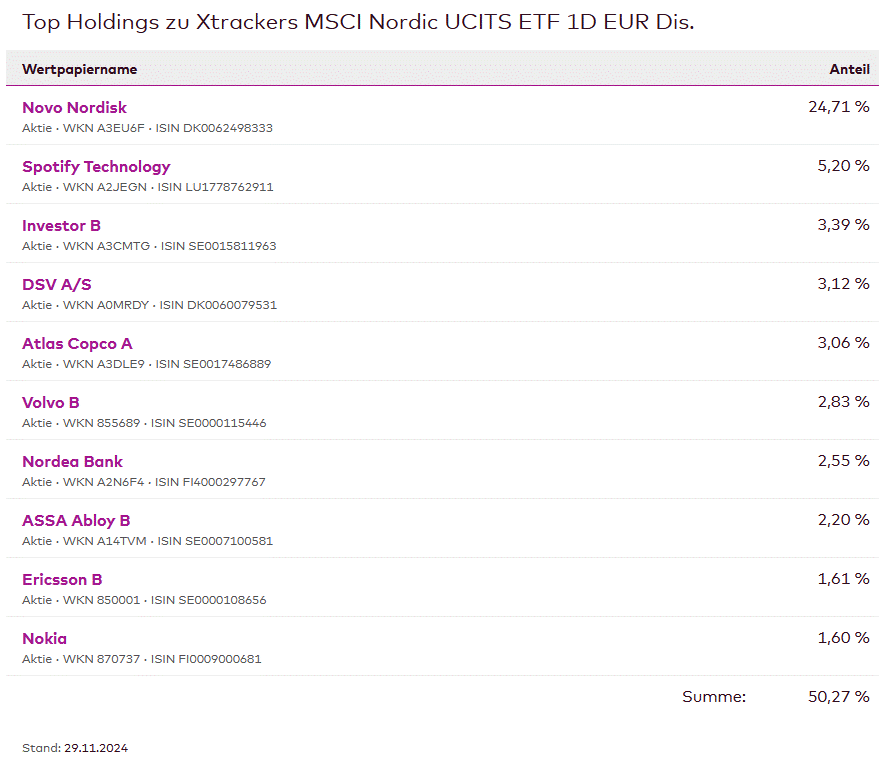Screen dimensions: 879x760
Task: Open DSV A/S security page
Action: [56, 284]
